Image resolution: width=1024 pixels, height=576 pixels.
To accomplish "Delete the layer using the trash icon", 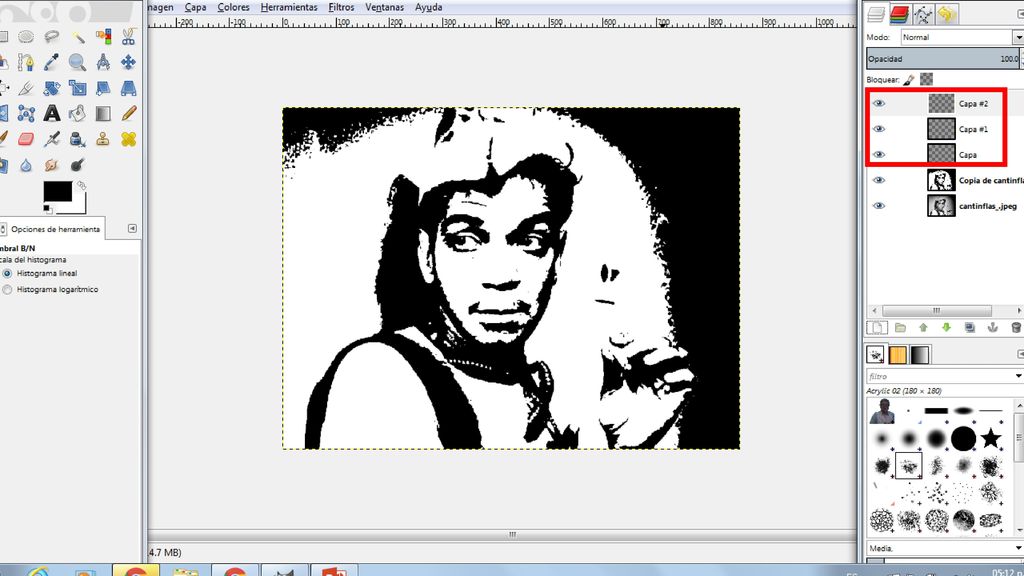I will [1016, 328].
